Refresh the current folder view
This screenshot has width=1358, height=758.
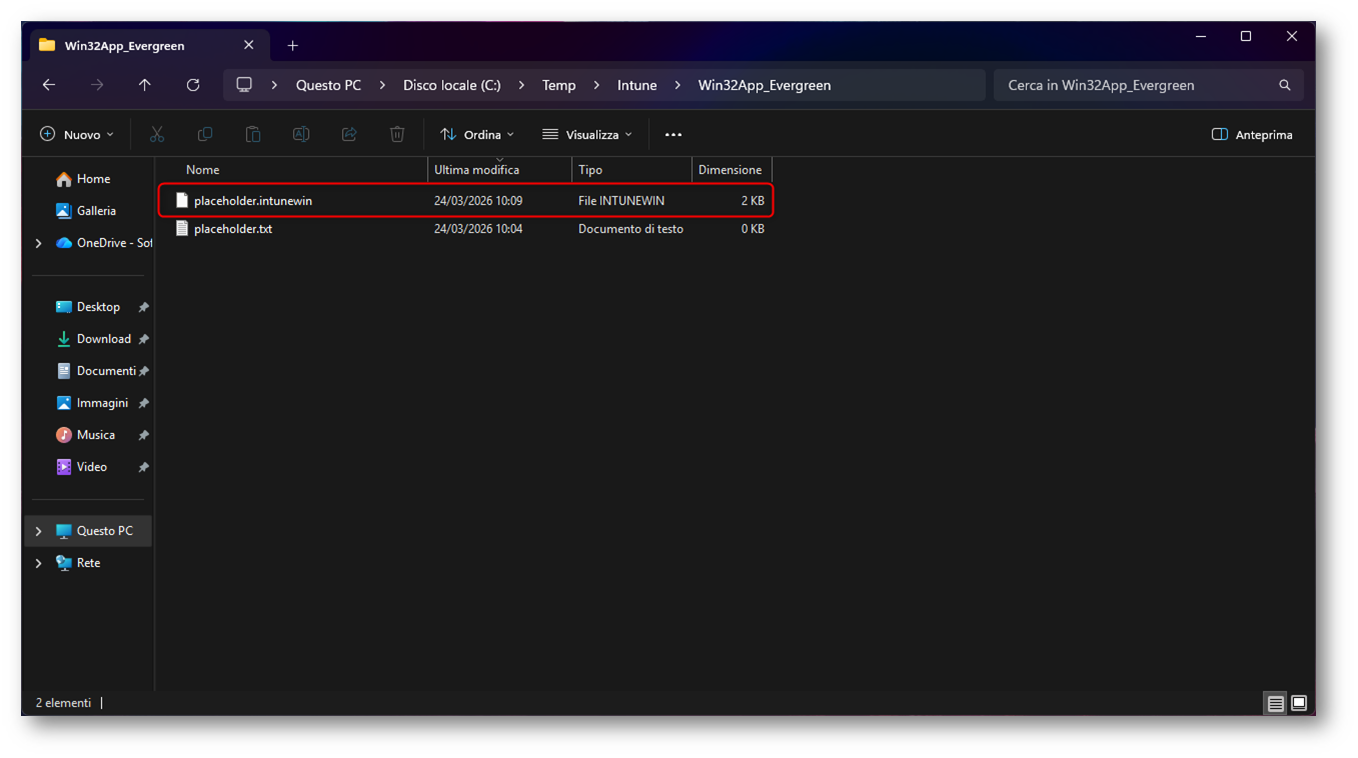tap(193, 85)
